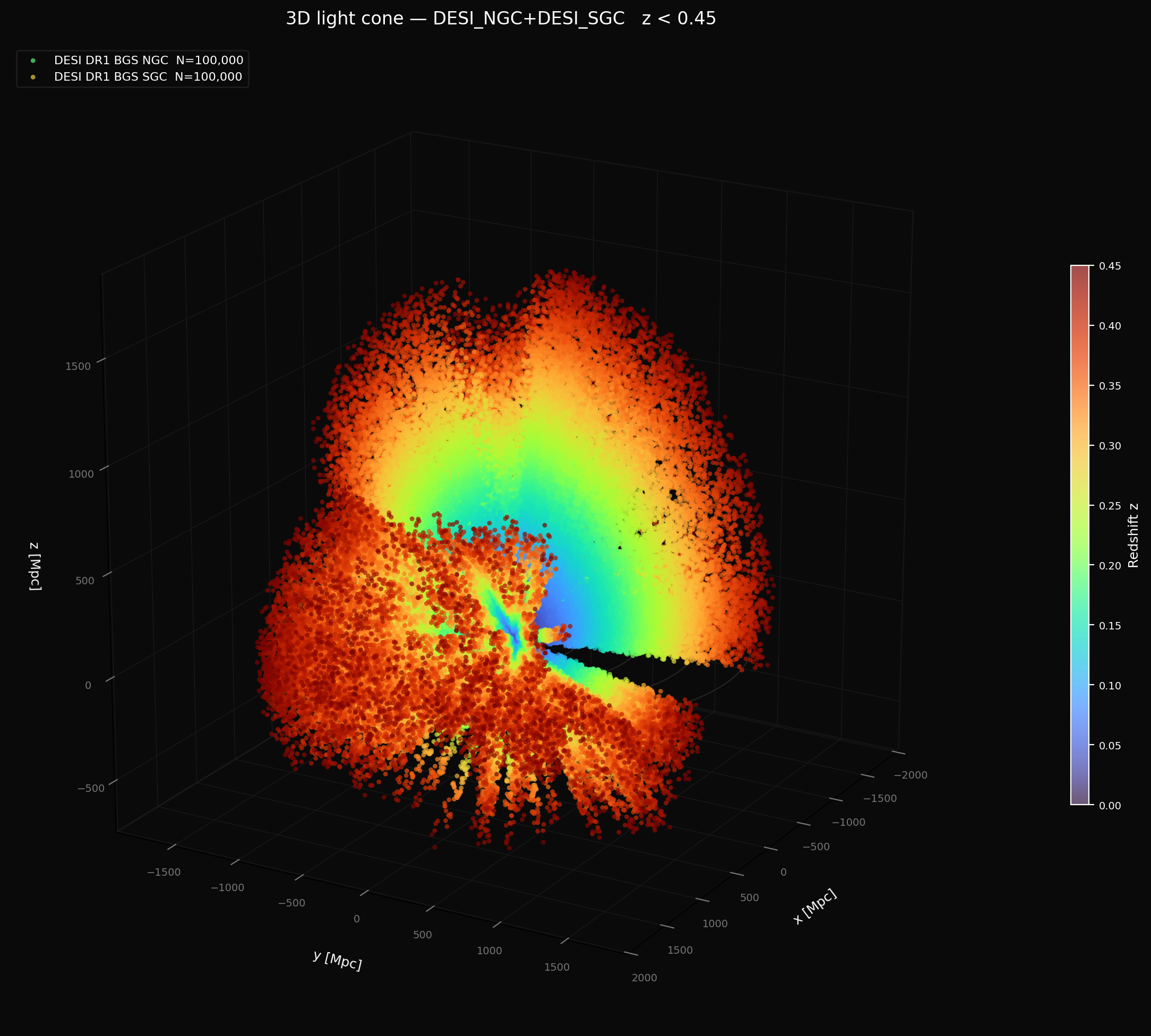
Task: Select legend text 'DESI DR1 BGS SGC N=100,000'
Action: click(148, 77)
